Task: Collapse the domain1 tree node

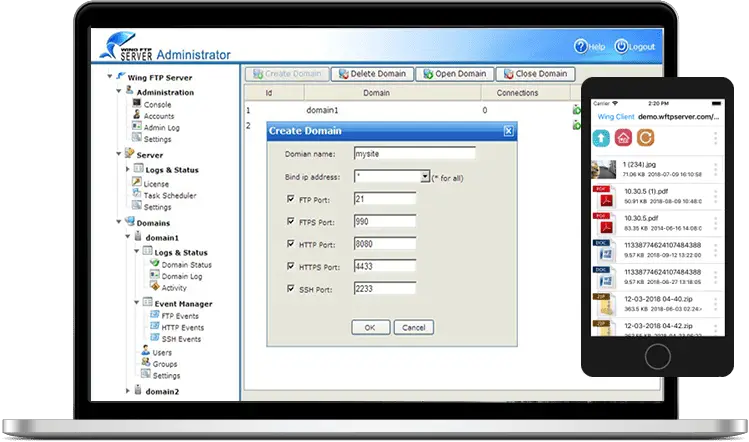Action: click(x=128, y=236)
